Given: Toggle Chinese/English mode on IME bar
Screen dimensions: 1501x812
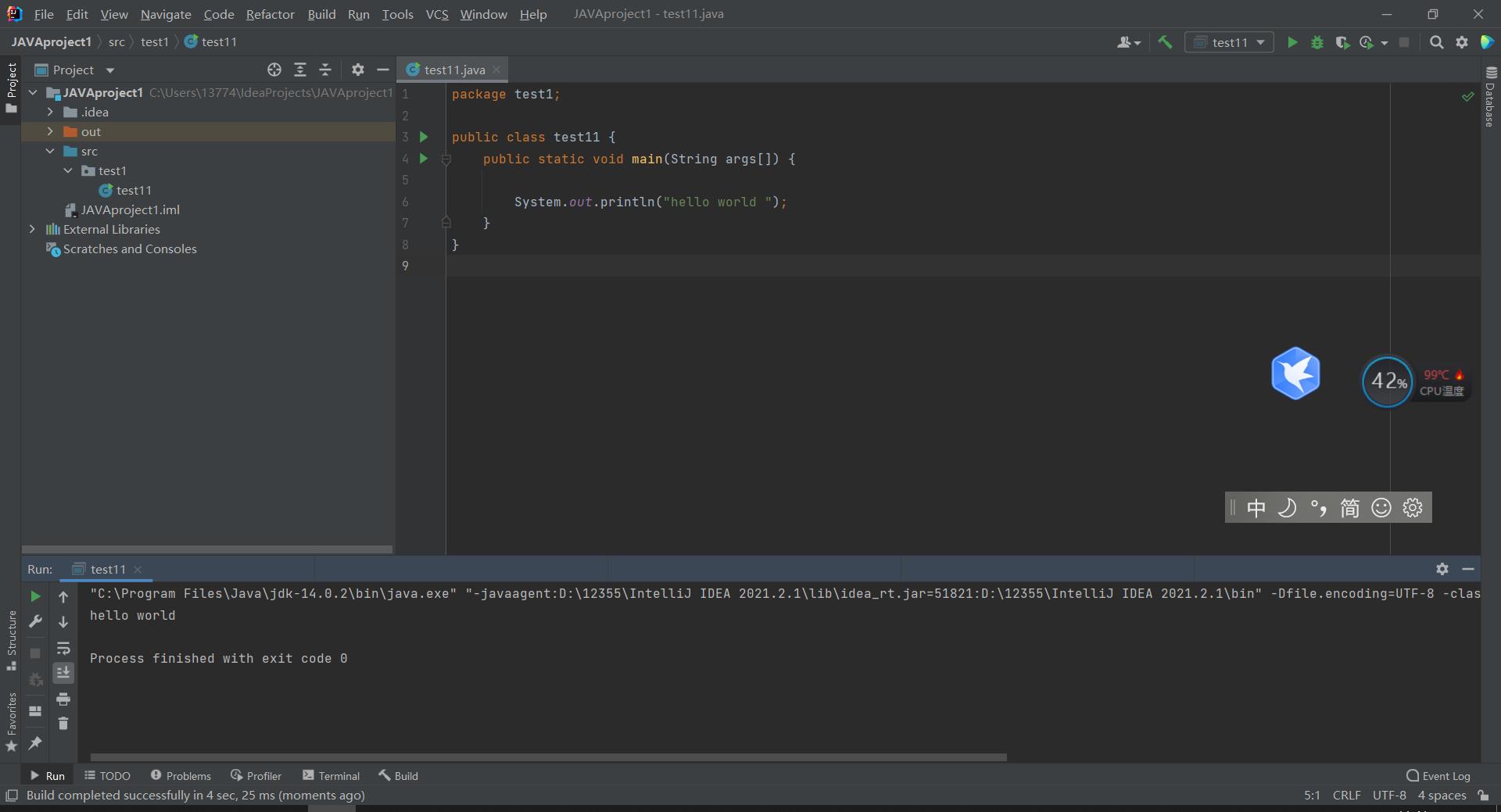Looking at the screenshot, I should 1256,508.
